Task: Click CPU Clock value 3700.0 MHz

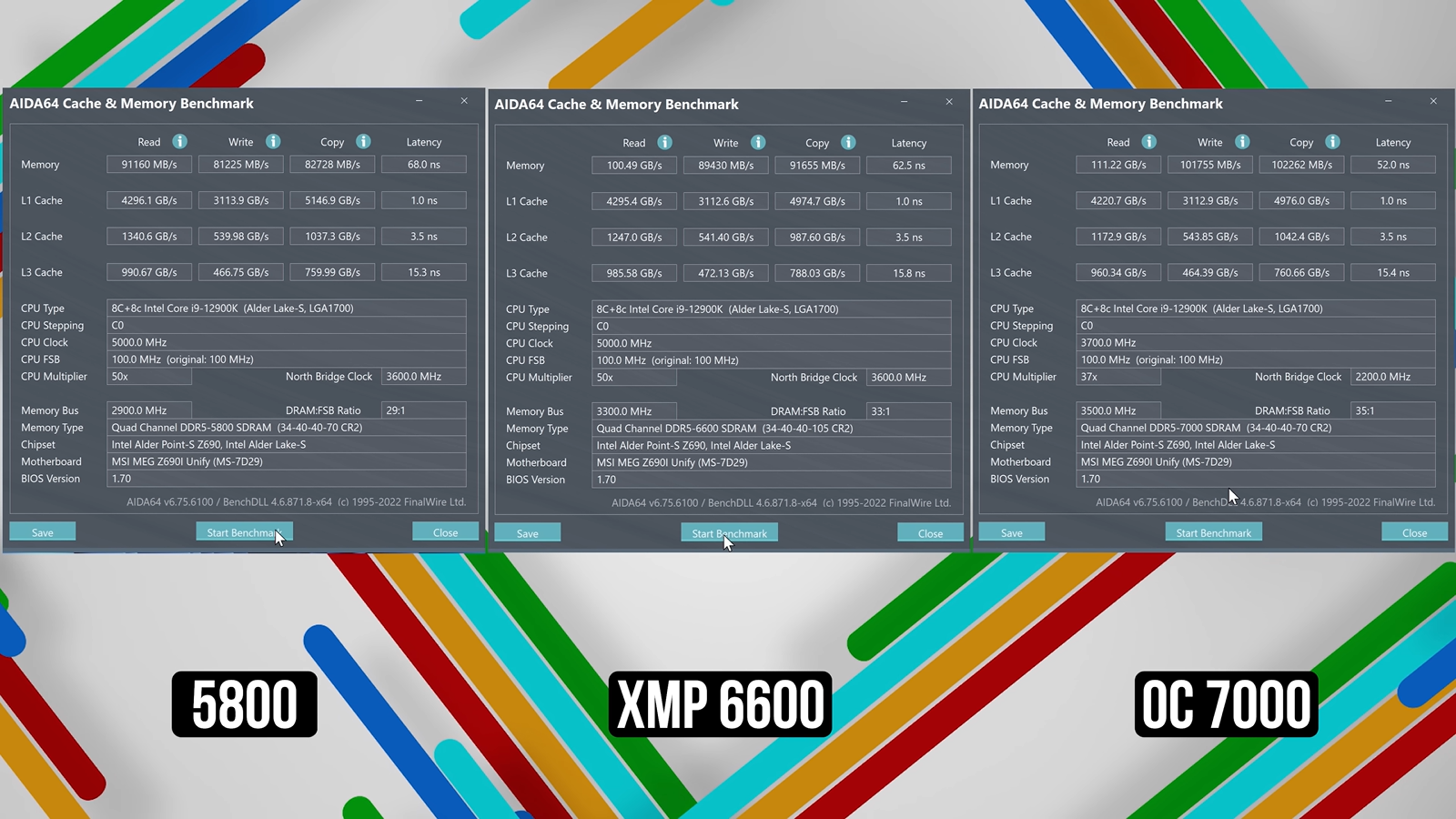Action: pos(1256,343)
